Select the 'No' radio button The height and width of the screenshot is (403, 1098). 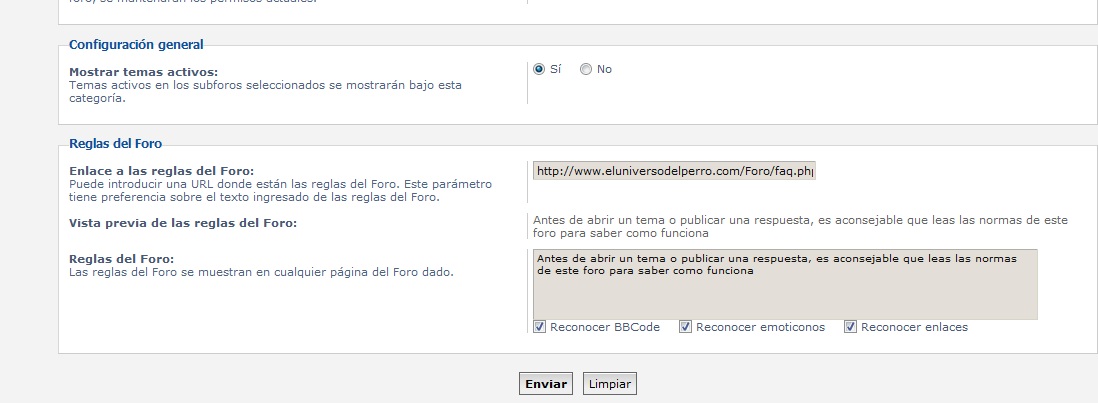[586, 70]
